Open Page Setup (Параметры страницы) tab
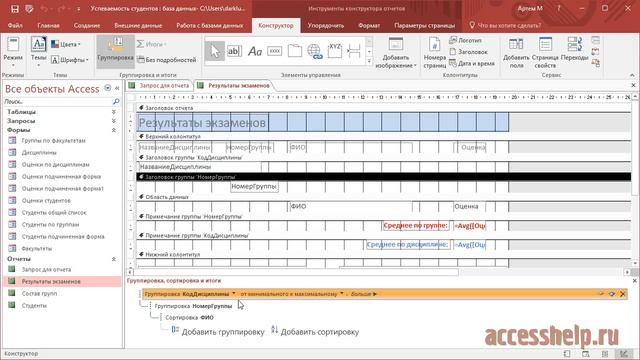The height and width of the screenshot is (360, 640). pyautogui.click(x=424, y=25)
